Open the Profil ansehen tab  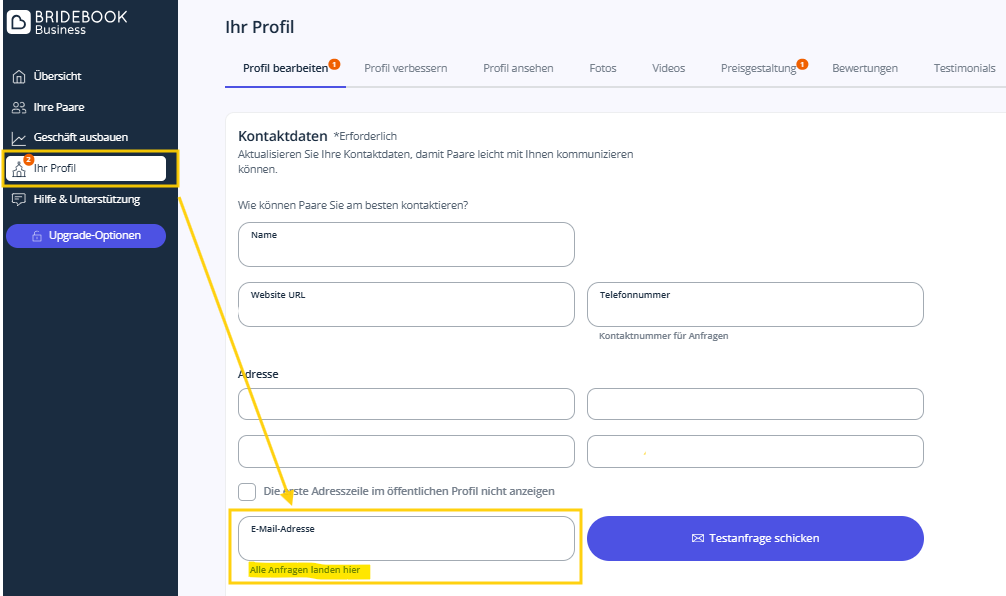coord(518,68)
